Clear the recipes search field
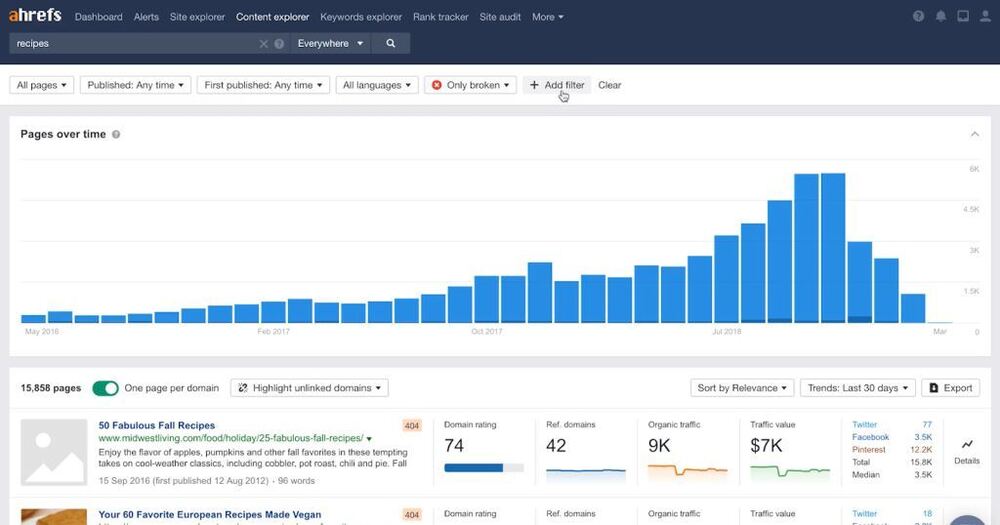Image resolution: width=1000 pixels, height=525 pixels. pos(263,43)
